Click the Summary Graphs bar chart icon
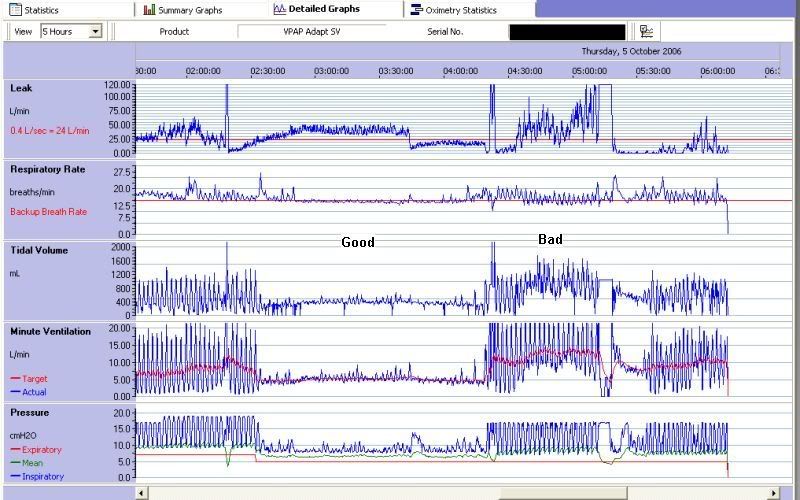 pos(149,10)
